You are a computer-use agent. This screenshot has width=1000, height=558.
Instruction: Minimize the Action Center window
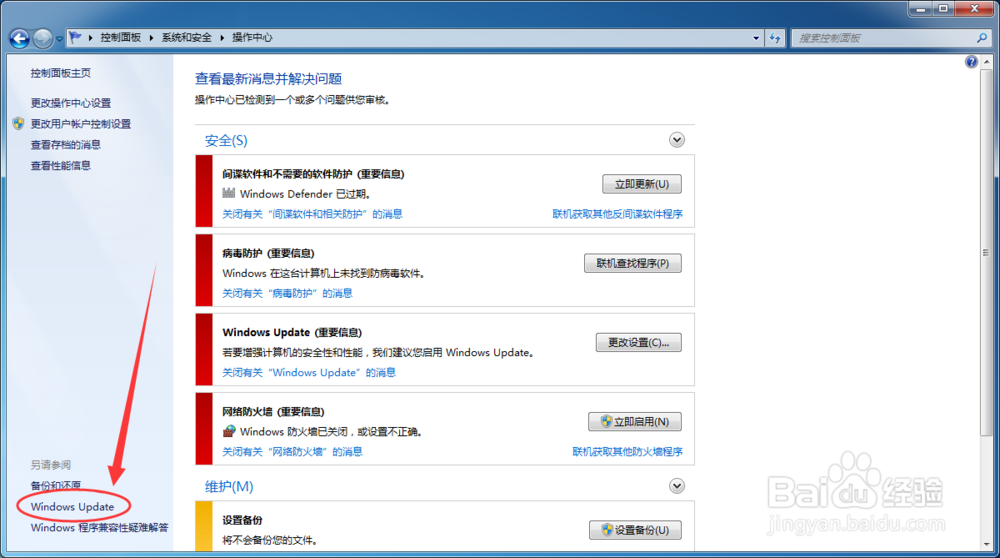920,9
